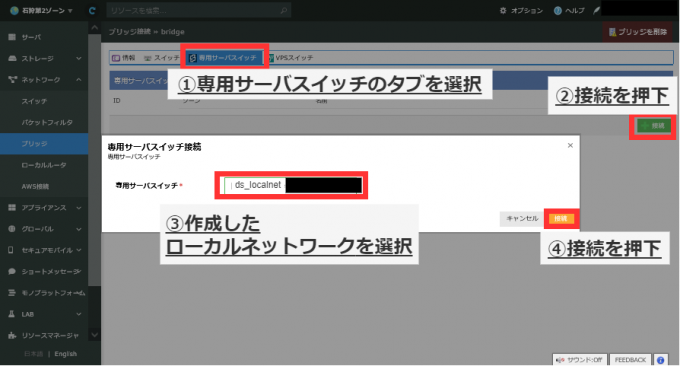Open サーバ in the sidebar
Viewport: 680px width, 366px height.
[x=44, y=37]
